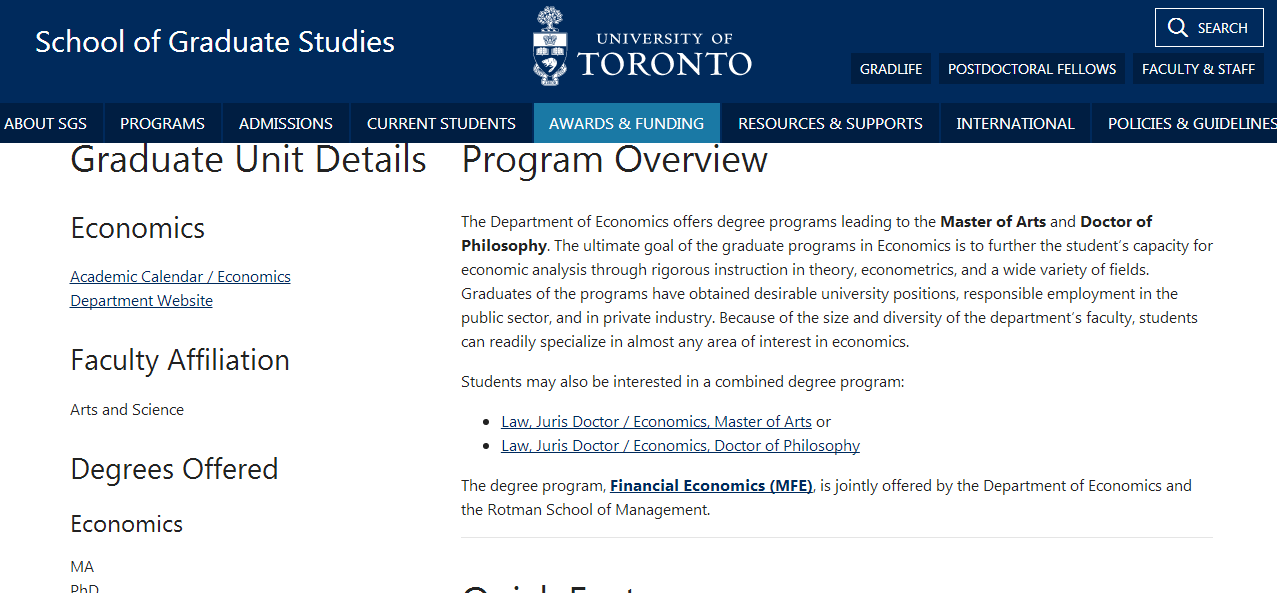Open the Postdoctoral Fellows page
Image resolution: width=1277 pixels, height=593 pixels.
[x=1031, y=69]
